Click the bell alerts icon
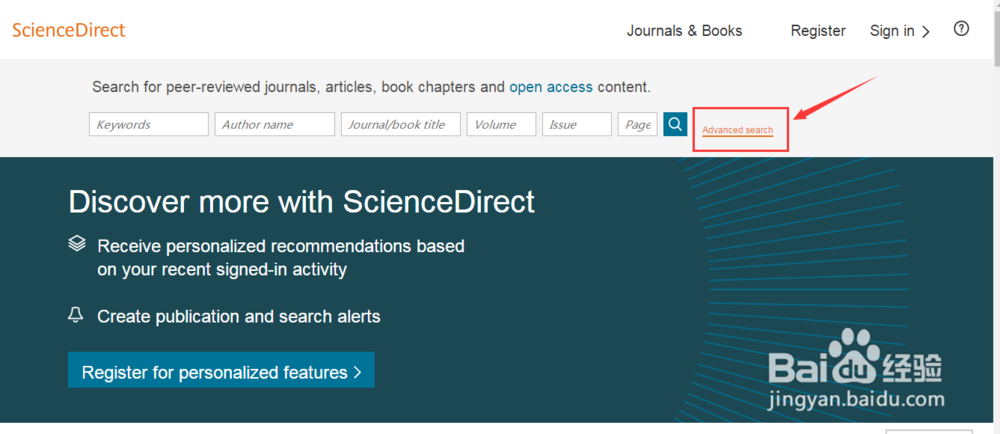This screenshot has width=1000, height=434. coord(76,315)
